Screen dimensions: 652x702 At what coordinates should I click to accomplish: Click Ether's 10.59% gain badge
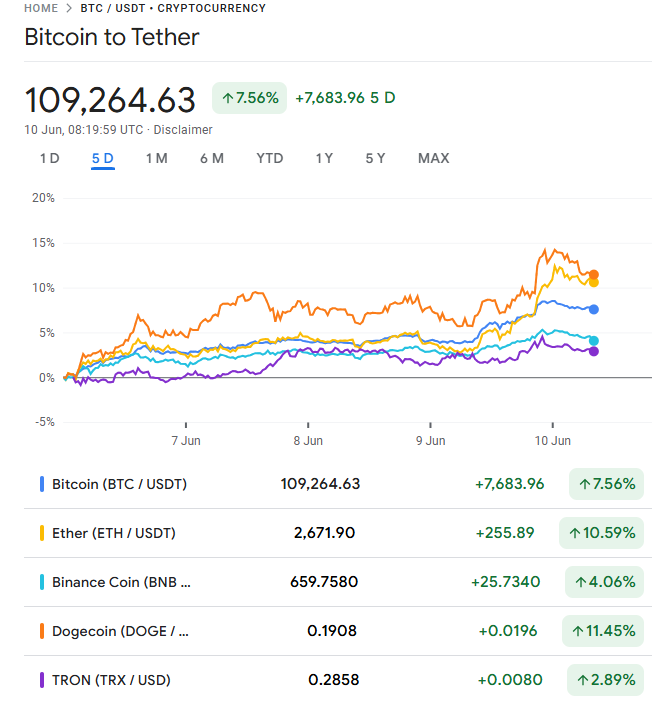(601, 533)
